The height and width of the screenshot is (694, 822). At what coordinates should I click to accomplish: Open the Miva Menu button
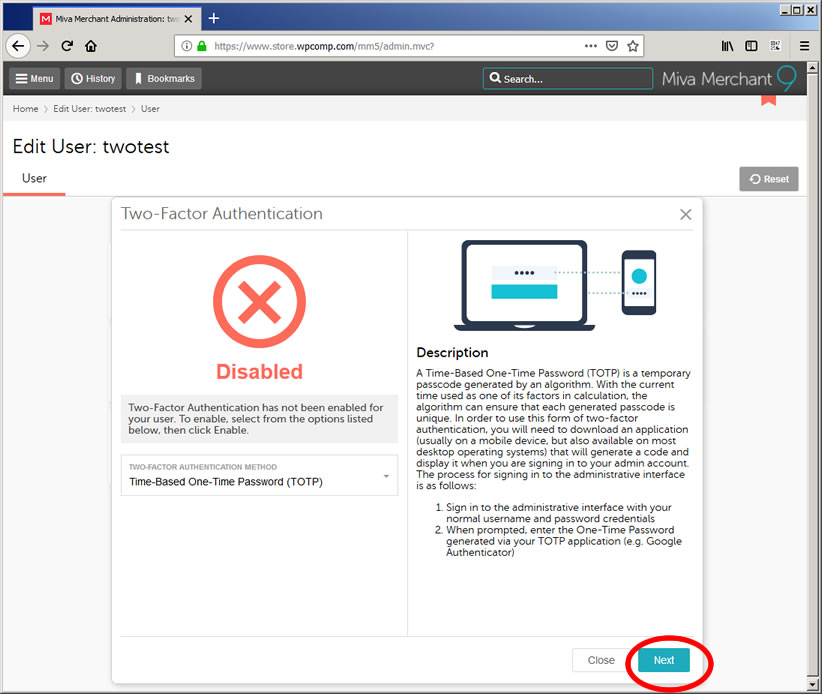(x=34, y=79)
